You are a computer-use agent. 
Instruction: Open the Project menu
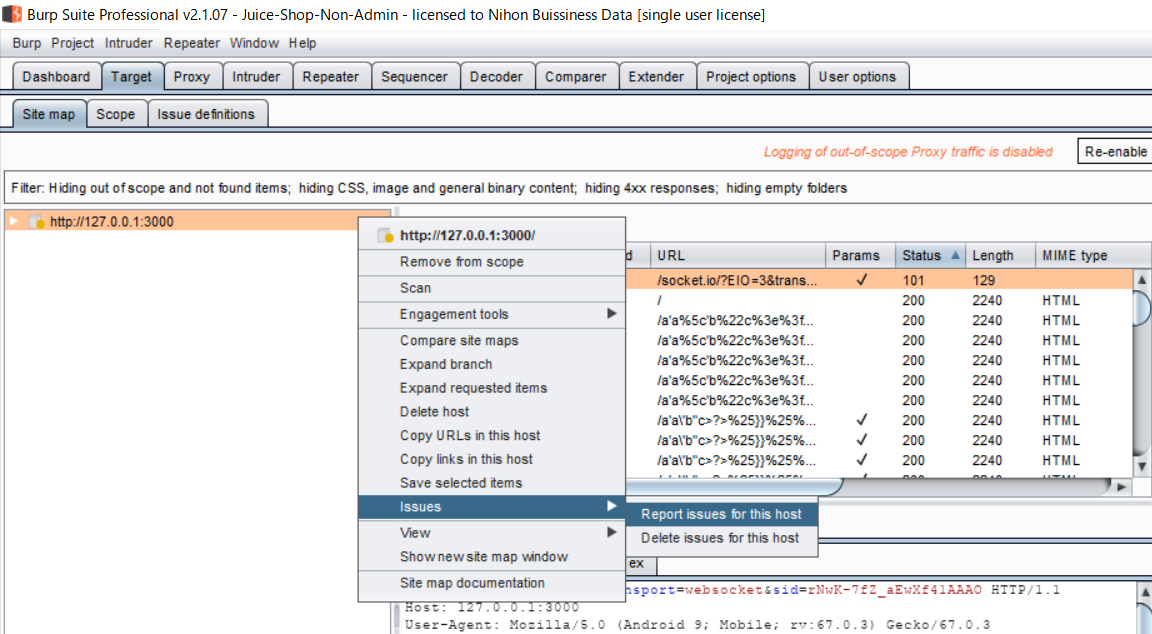[x=72, y=43]
